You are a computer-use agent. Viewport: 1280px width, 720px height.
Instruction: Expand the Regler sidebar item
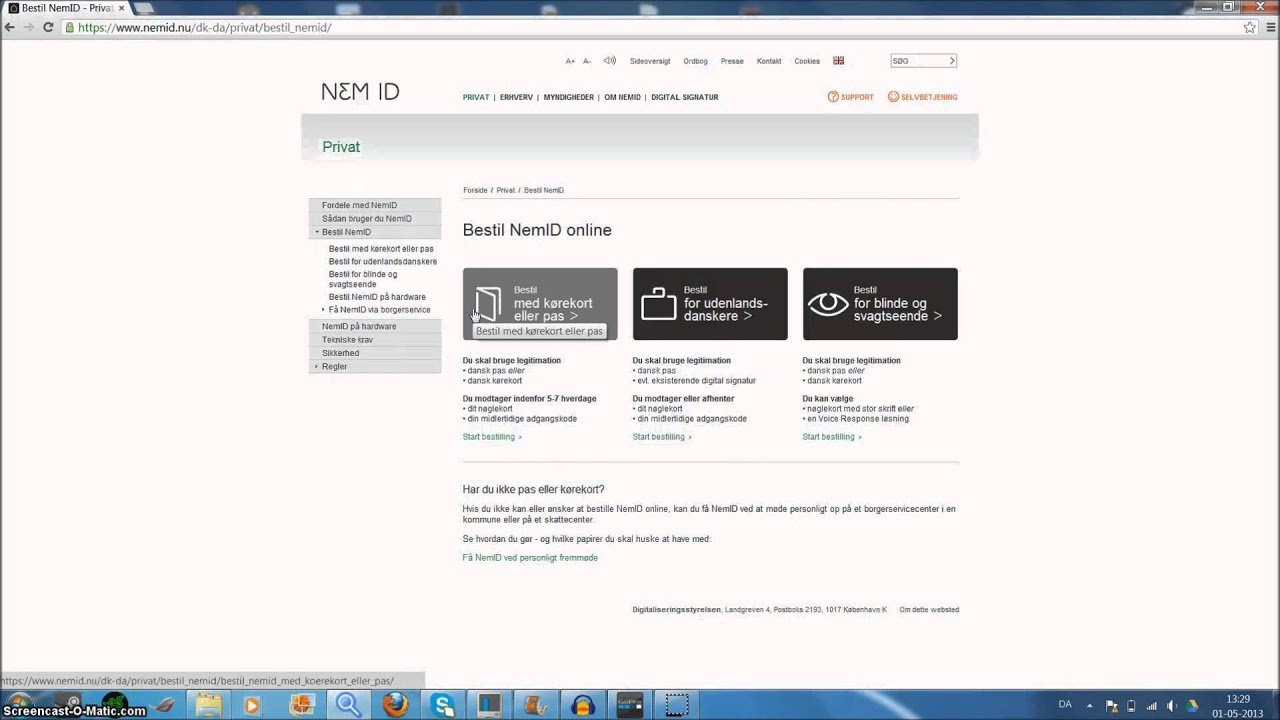(x=317, y=367)
